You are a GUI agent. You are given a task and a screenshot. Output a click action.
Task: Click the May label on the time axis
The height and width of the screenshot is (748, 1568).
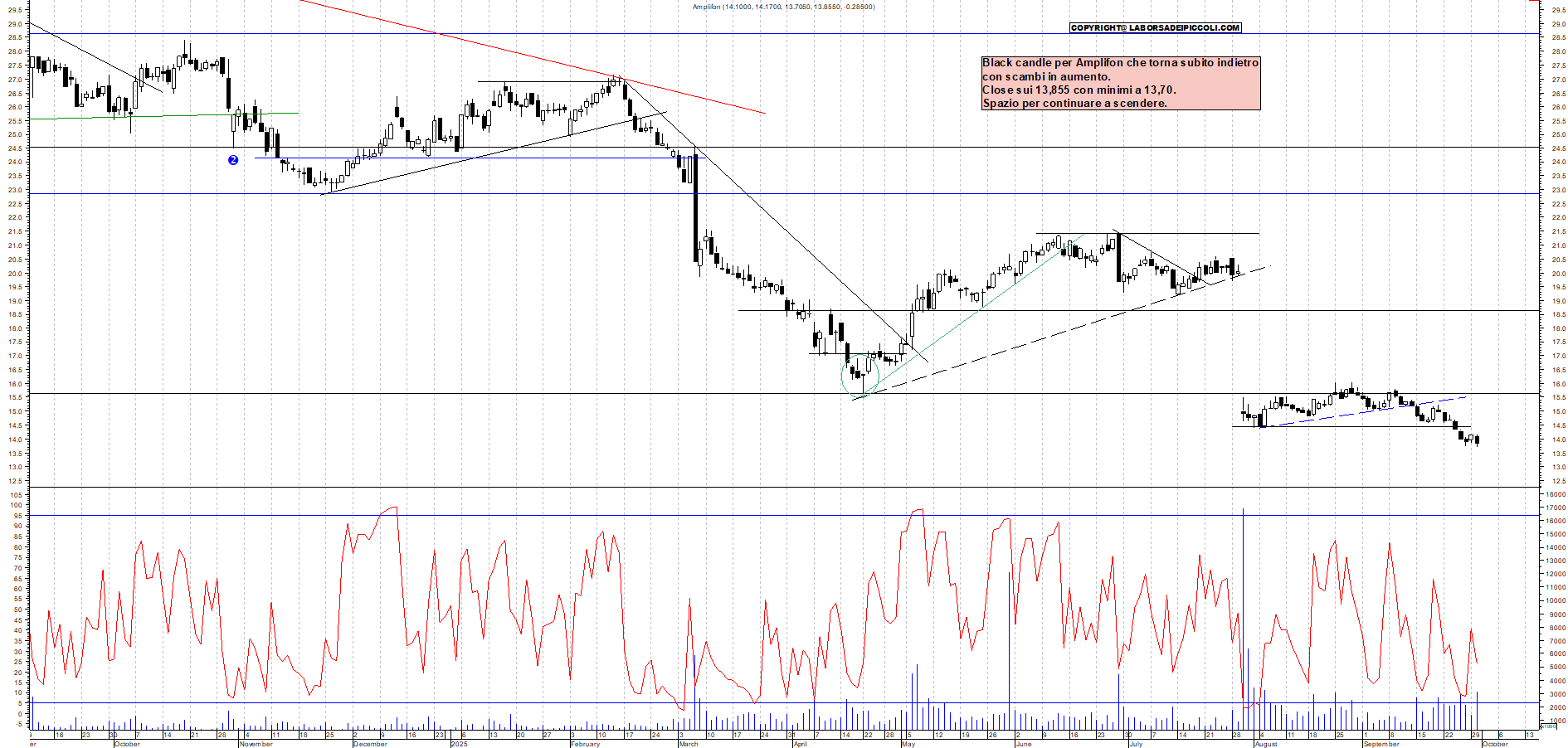pos(908,744)
